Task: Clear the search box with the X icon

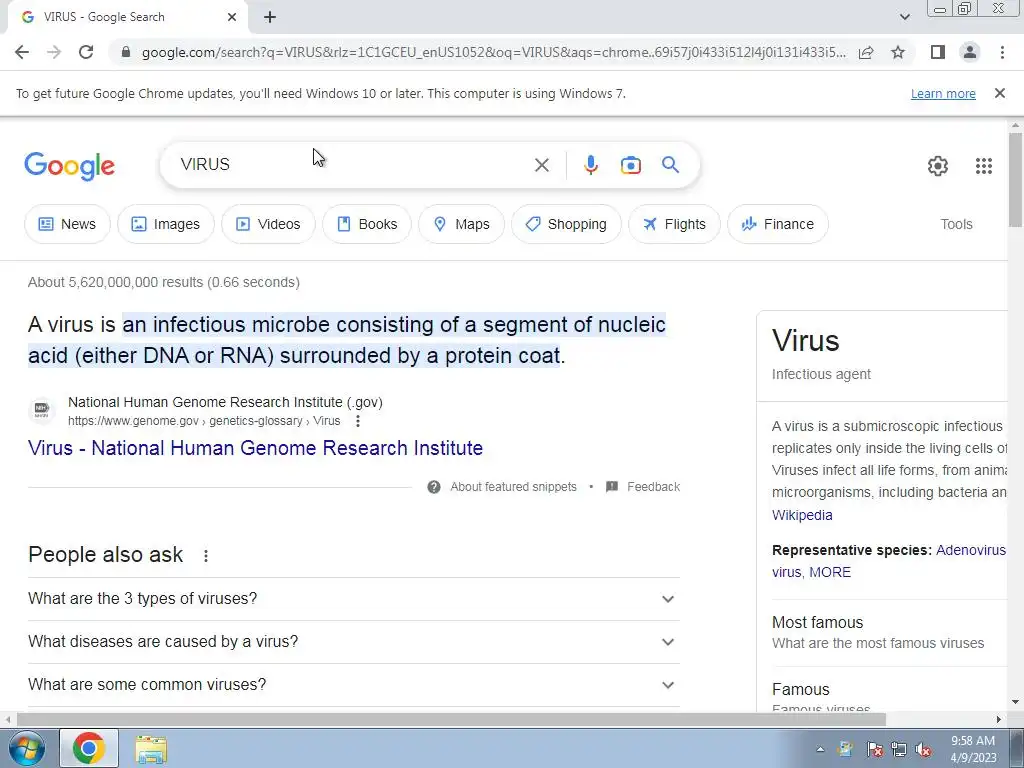Action: click(541, 165)
